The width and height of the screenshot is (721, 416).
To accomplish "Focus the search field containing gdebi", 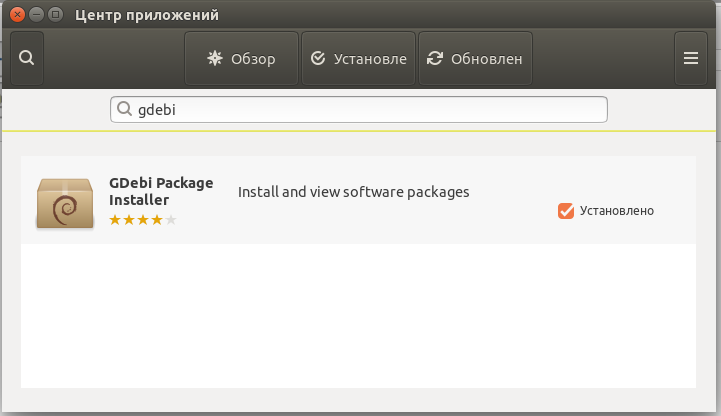I will pos(360,109).
